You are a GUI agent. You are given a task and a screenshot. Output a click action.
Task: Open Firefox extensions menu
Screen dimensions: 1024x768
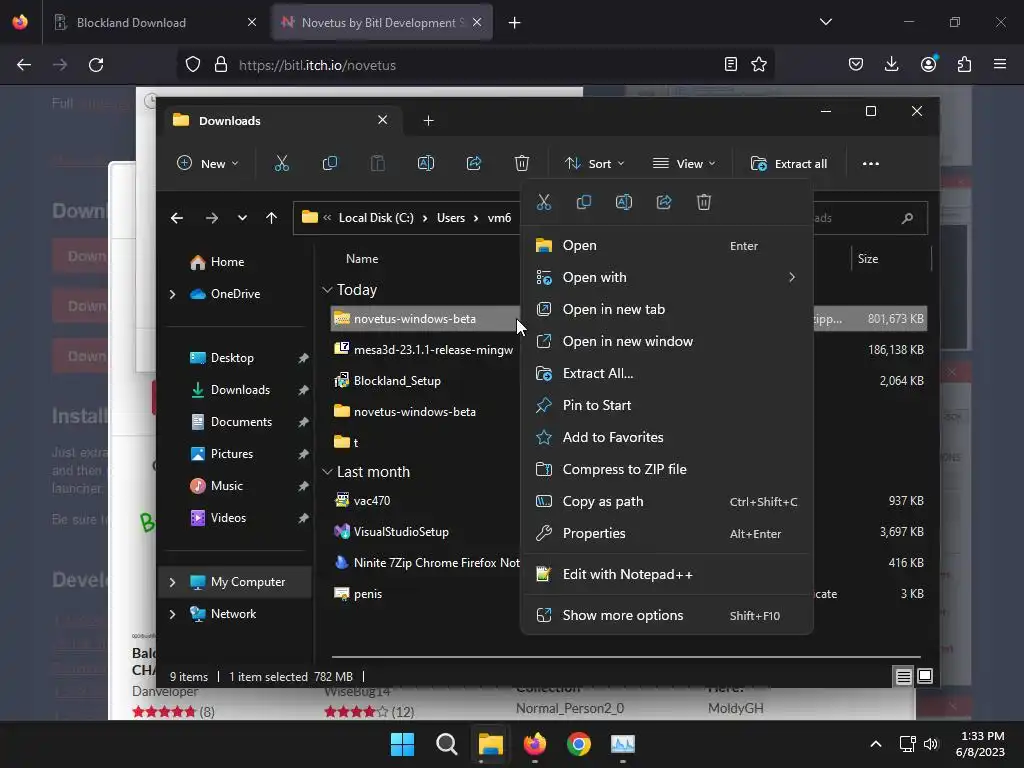click(964, 64)
